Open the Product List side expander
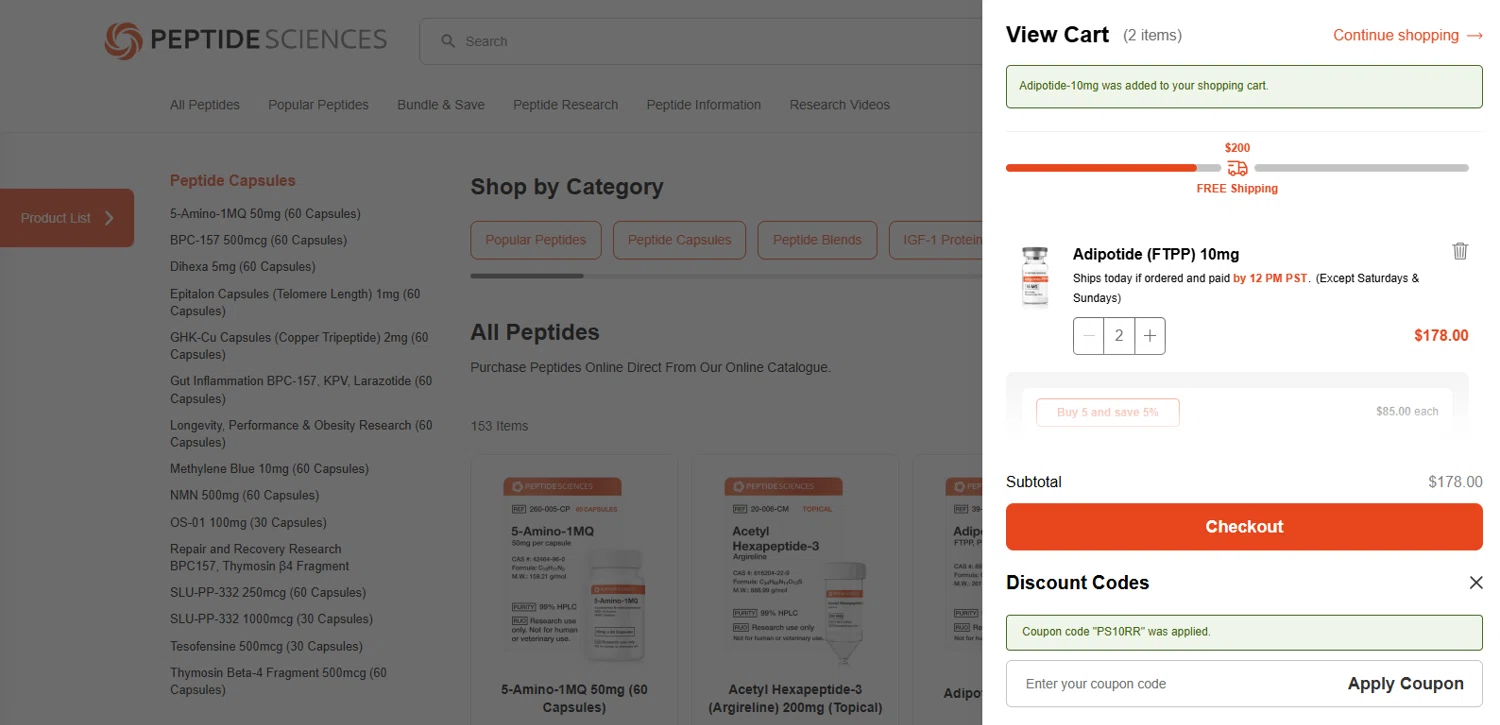The width and height of the screenshot is (1500, 725). click(x=67, y=218)
